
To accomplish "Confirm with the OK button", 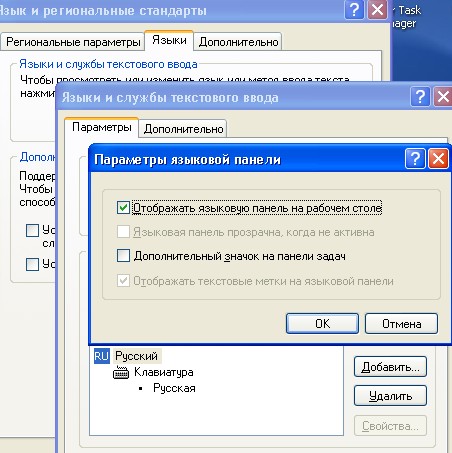I will pyautogui.click(x=322, y=323).
